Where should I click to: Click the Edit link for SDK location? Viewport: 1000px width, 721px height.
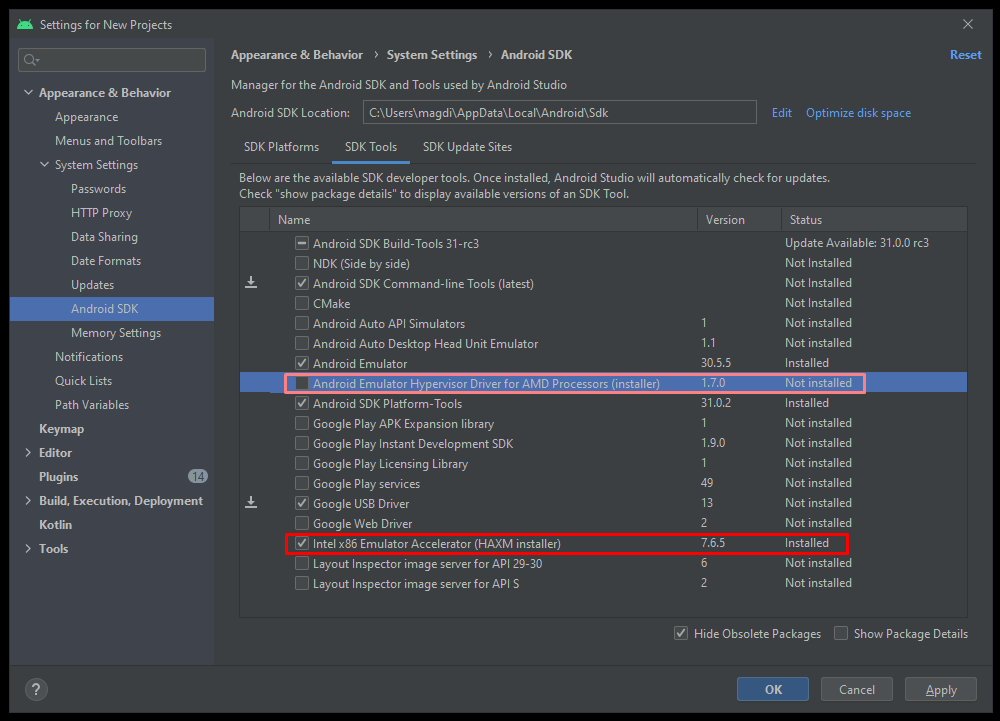tap(781, 113)
